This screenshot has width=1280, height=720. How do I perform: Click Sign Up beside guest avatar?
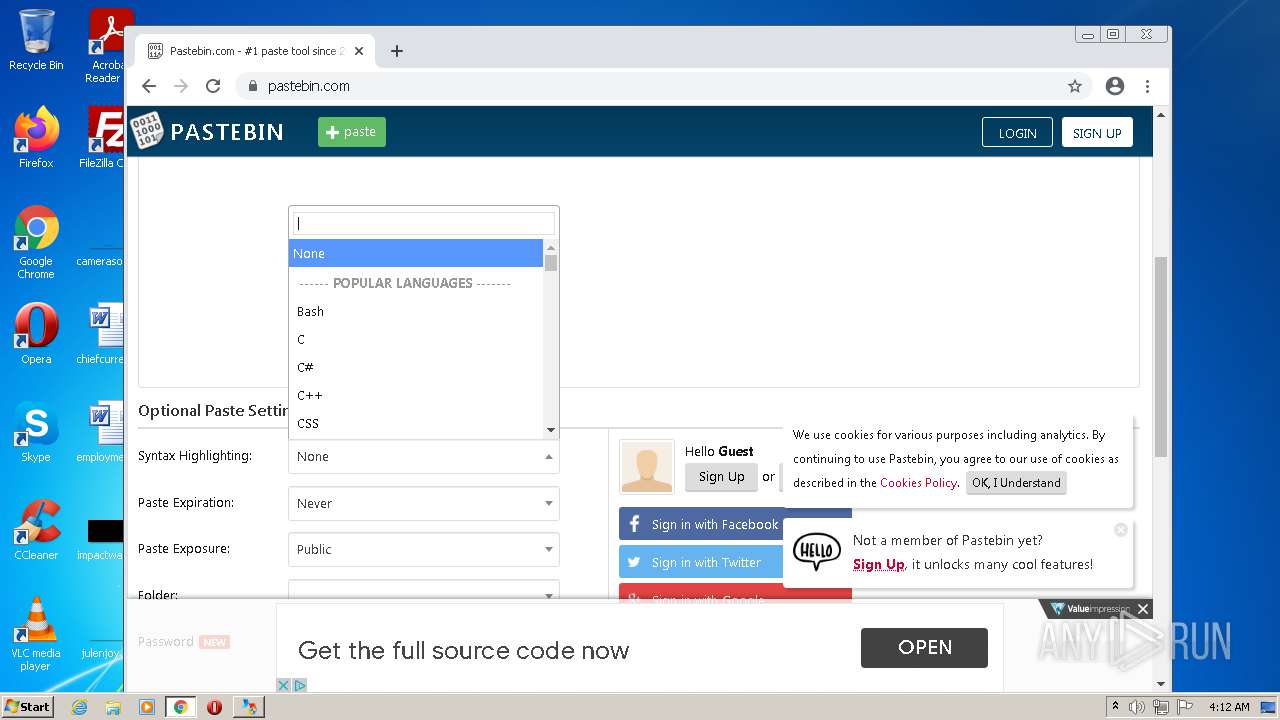(721, 477)
